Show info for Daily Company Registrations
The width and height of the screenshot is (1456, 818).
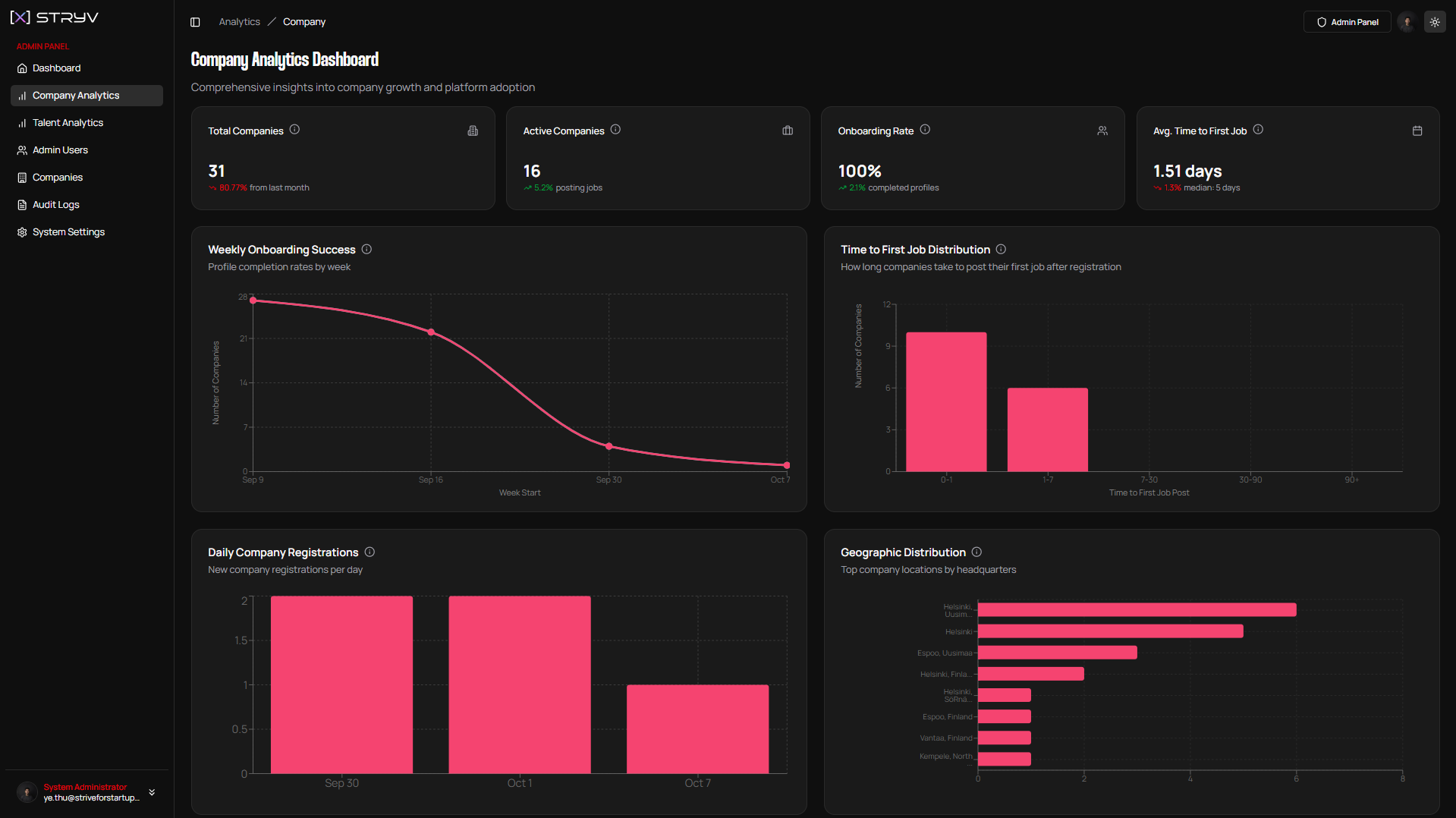[370, 552]
